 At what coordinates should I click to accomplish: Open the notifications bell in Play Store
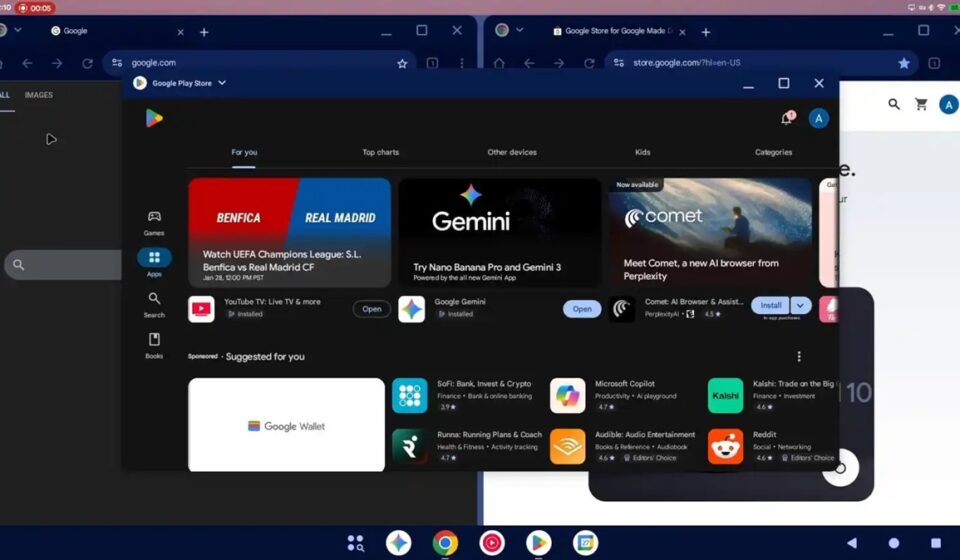[786, 119]
